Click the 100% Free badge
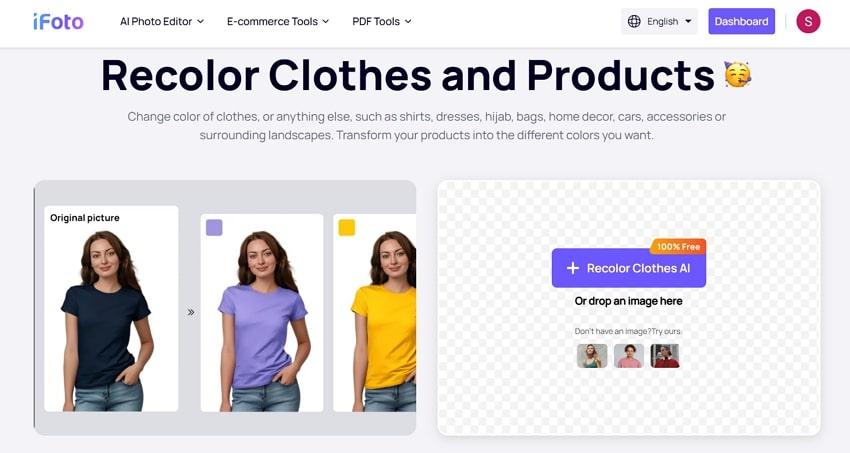Viewport: 850px width, 453px height. (678, 247)
